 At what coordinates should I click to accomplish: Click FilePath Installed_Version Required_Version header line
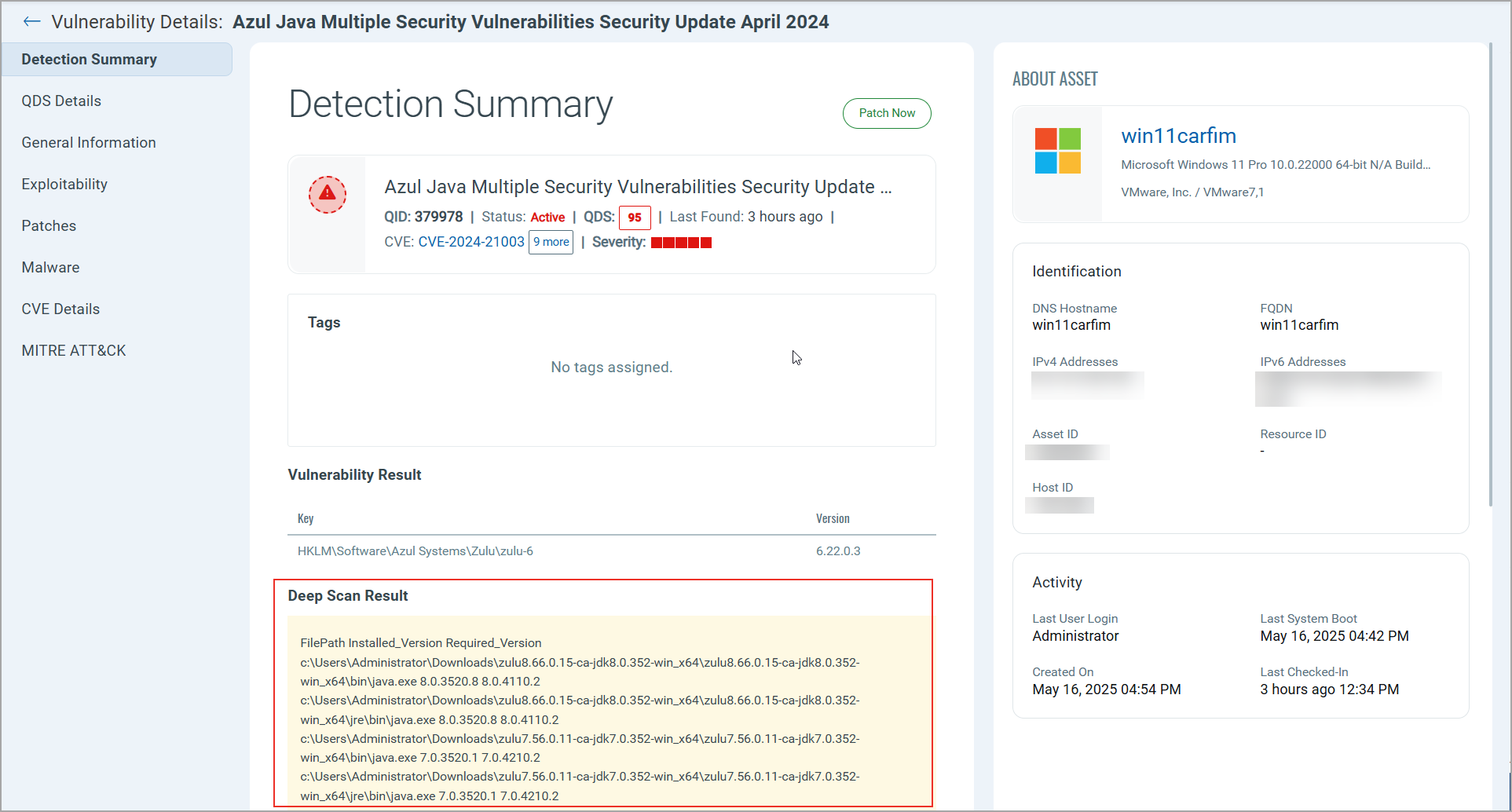421,643
